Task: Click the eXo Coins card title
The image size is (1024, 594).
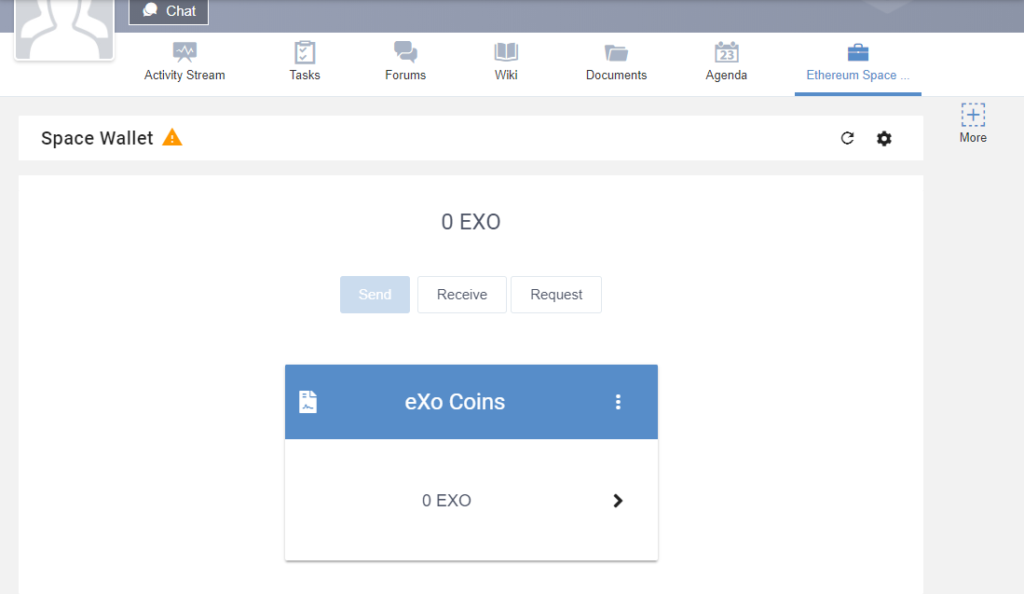Action: [455, 402]
